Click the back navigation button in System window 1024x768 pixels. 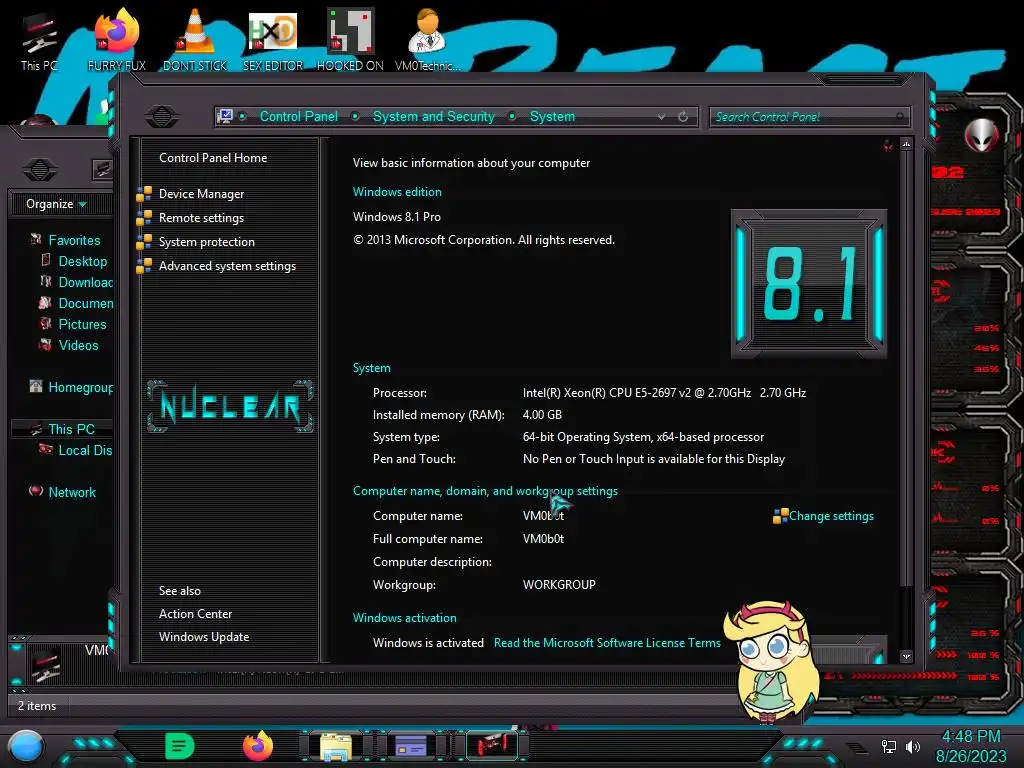pyautogui.click(x=162, y=116)
